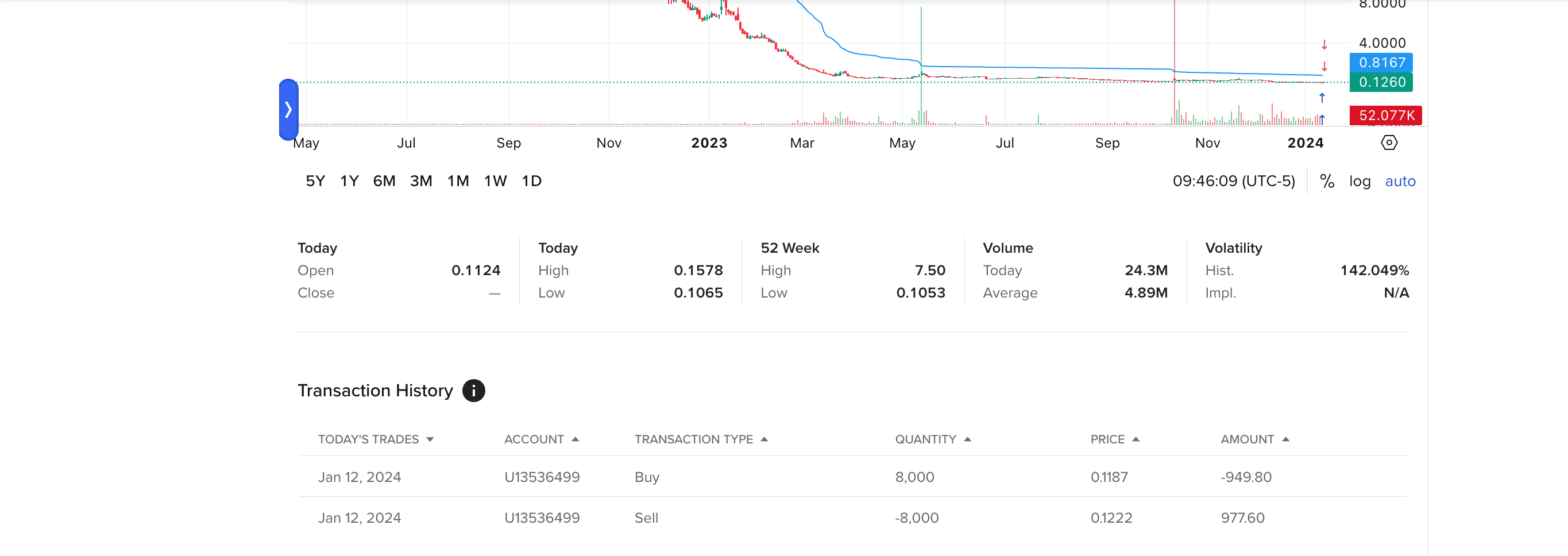Toggle log scale on chart
The height and width of the screenshot is (556, 1568).
1359,182
